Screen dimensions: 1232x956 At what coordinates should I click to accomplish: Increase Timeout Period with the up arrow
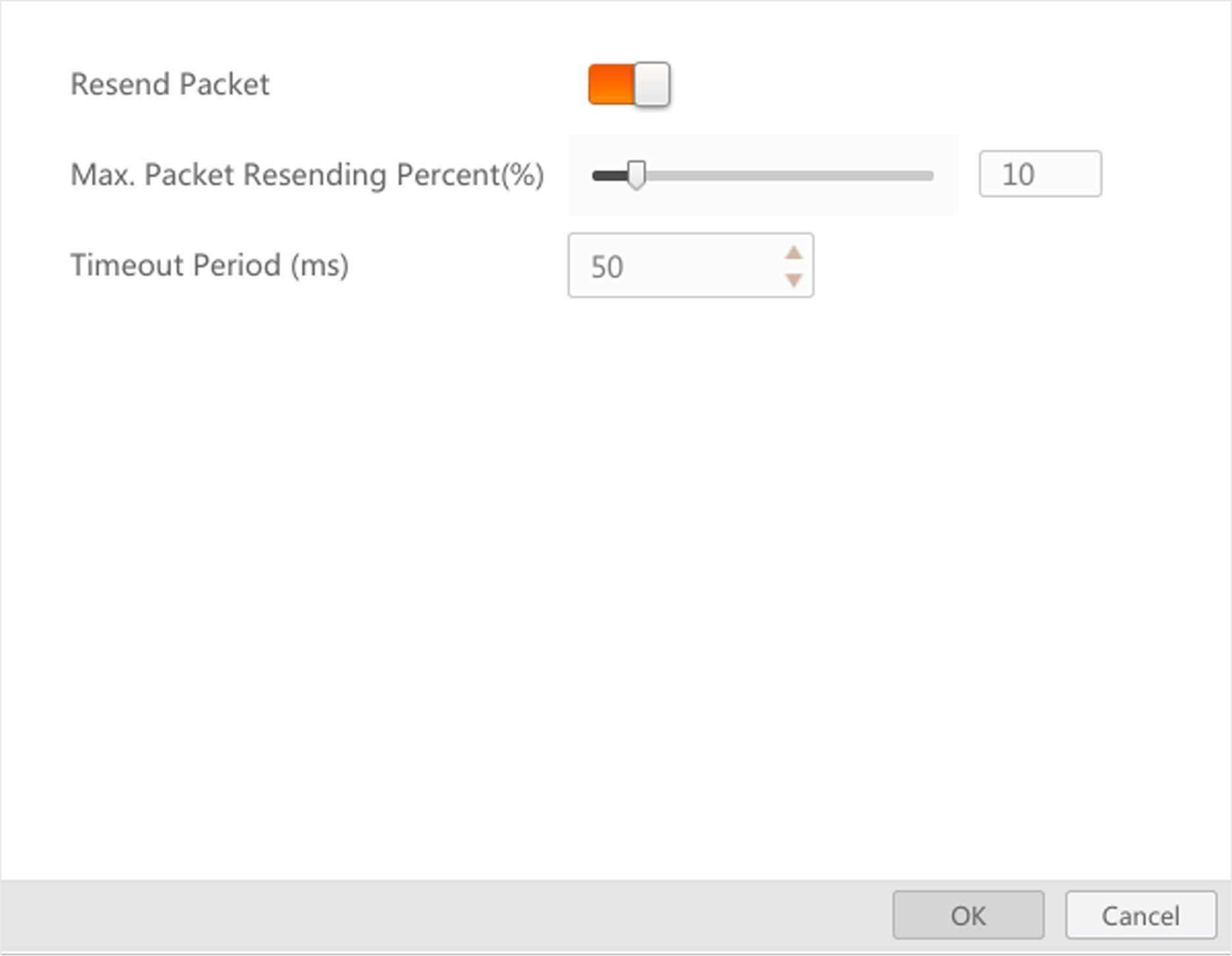(x=794, y=253)
